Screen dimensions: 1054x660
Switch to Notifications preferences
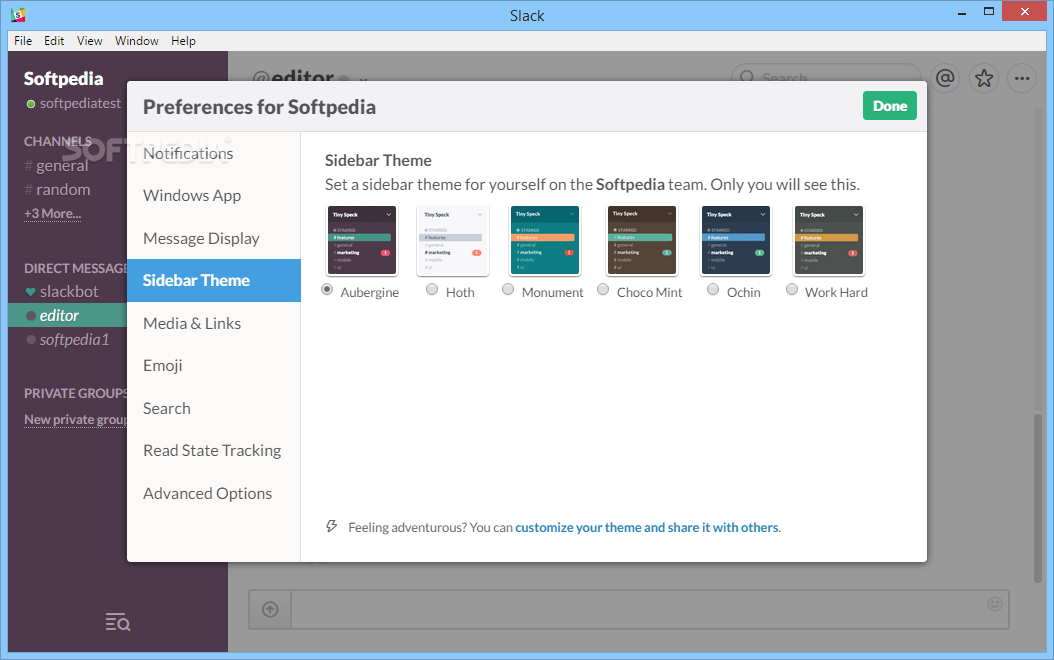(x=214, y=153)
